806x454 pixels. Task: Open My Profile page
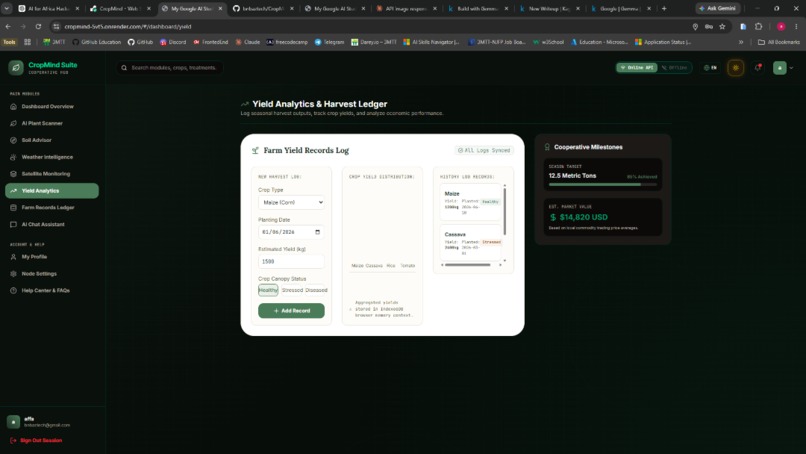[x=34, y=257]
